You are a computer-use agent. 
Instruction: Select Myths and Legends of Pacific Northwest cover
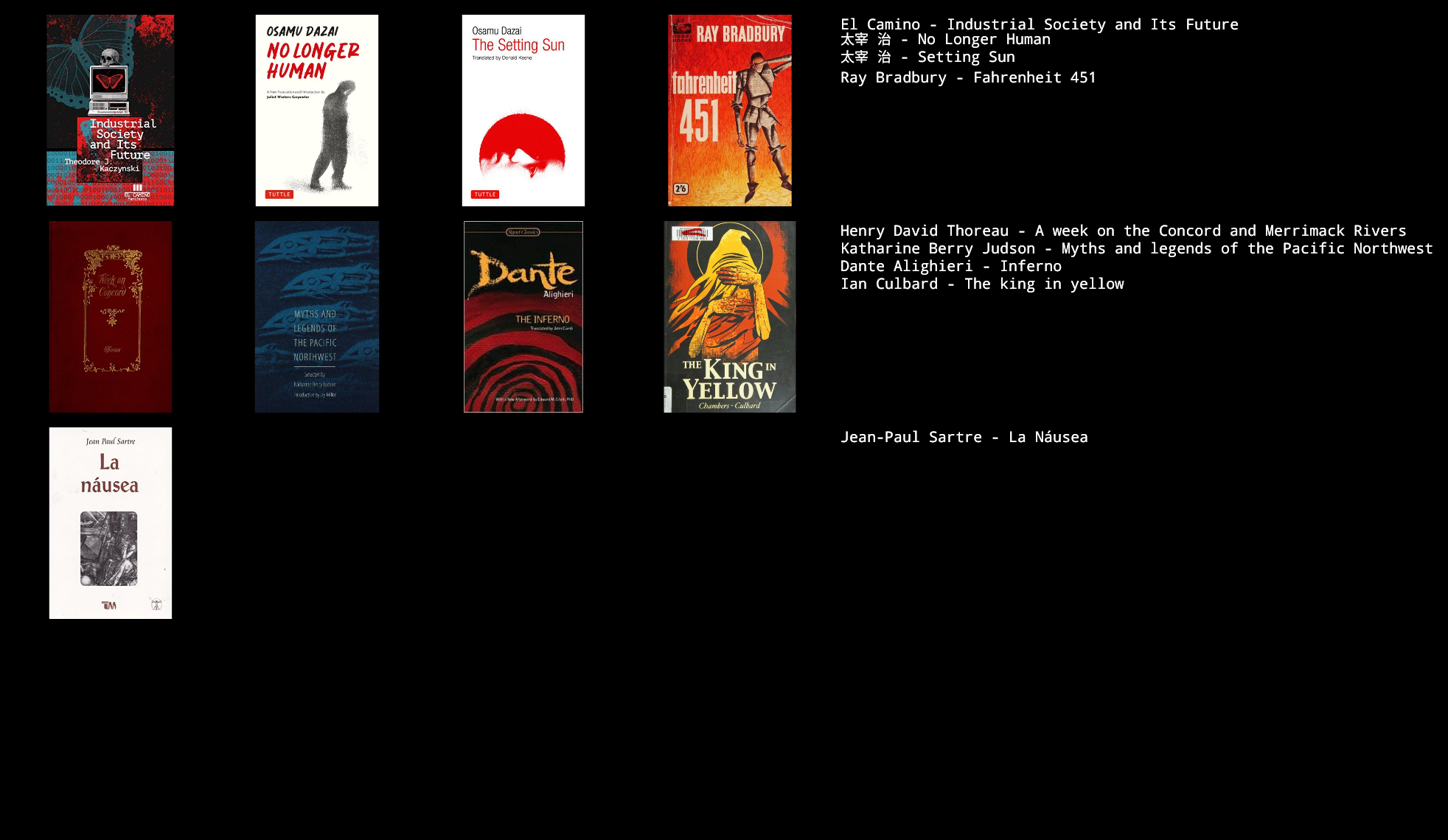[x=317, y=316]
